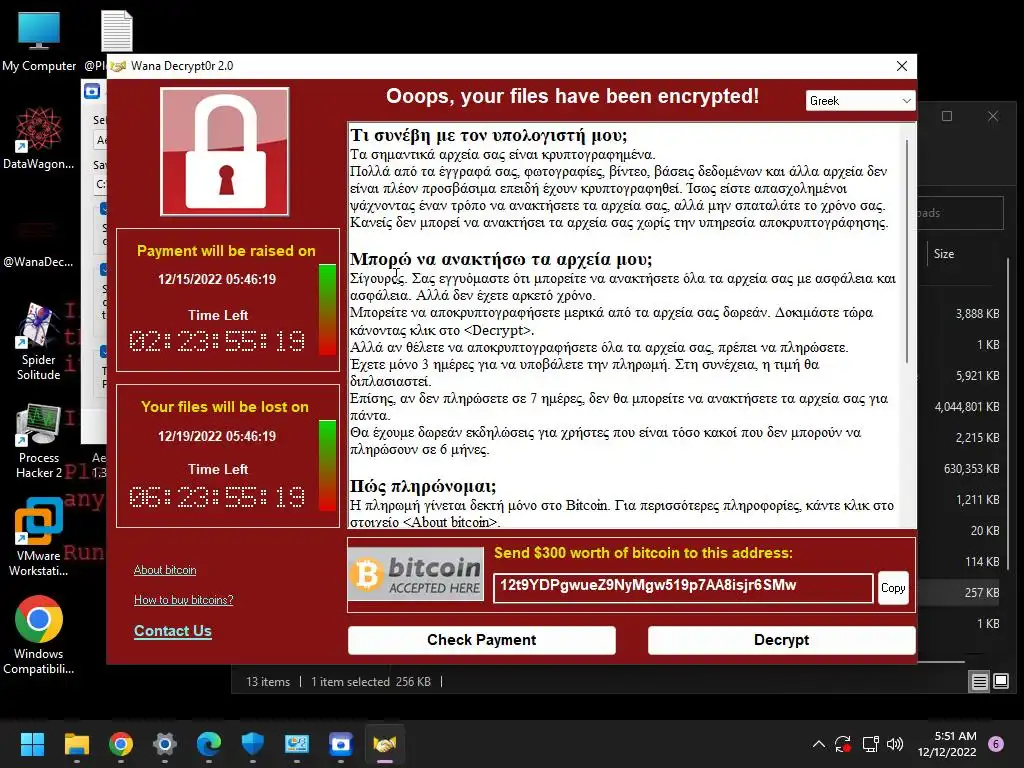Select the @WanaDec desktop item
The width and height of the screenshot is (1024, 768).
38,245
